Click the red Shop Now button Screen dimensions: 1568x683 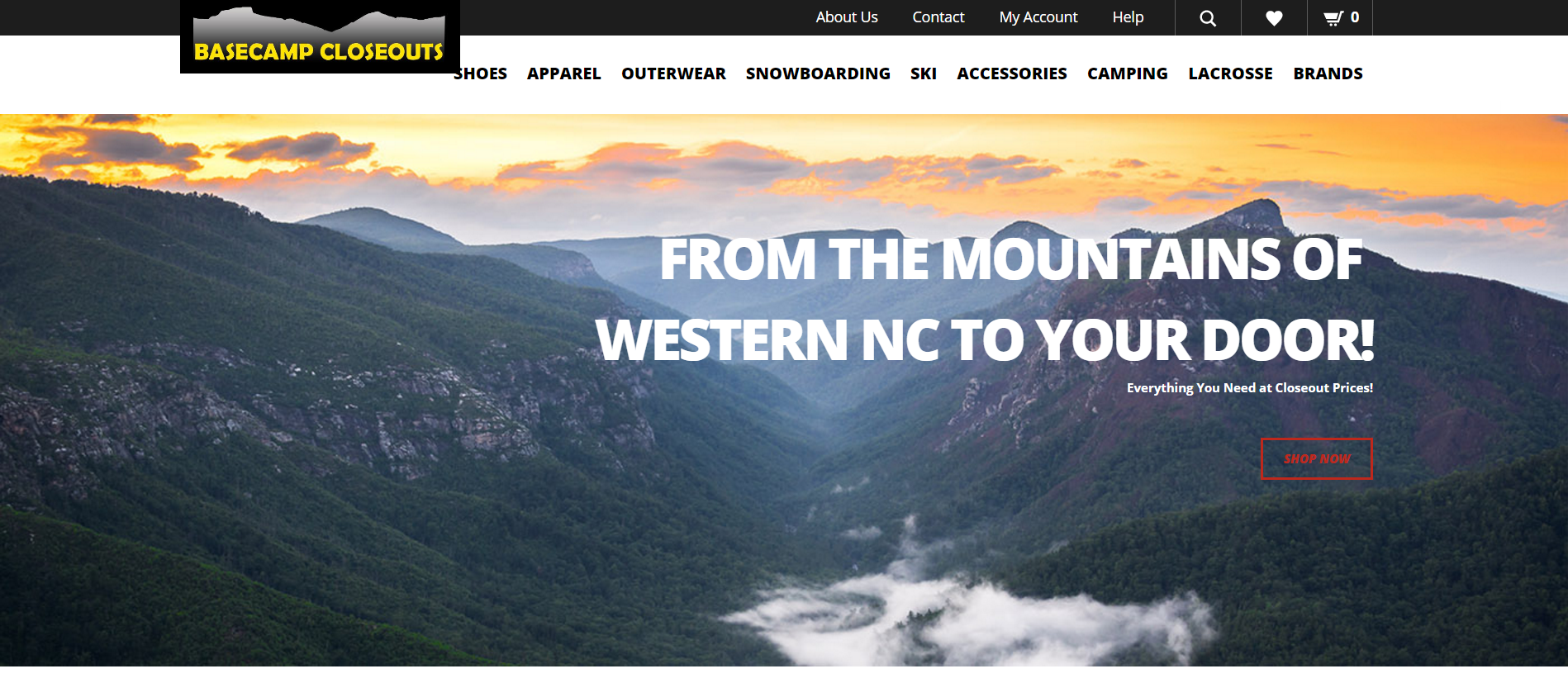pyautogui.click(x=1316, y=458)
